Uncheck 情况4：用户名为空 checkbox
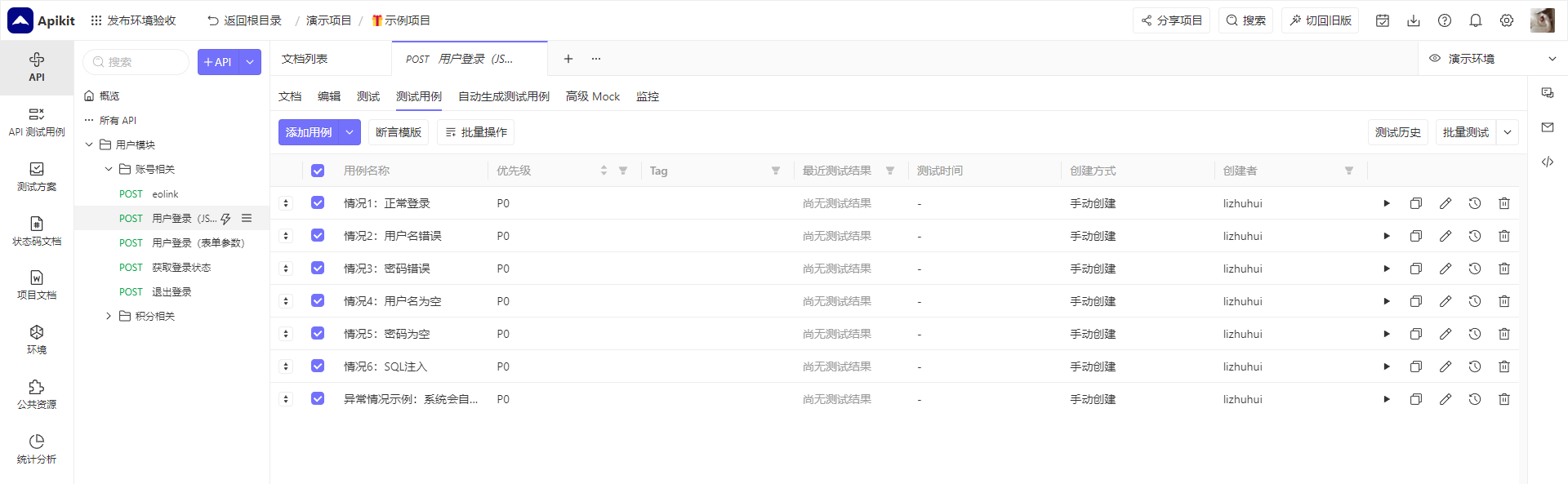 click(x=318, y=300)
